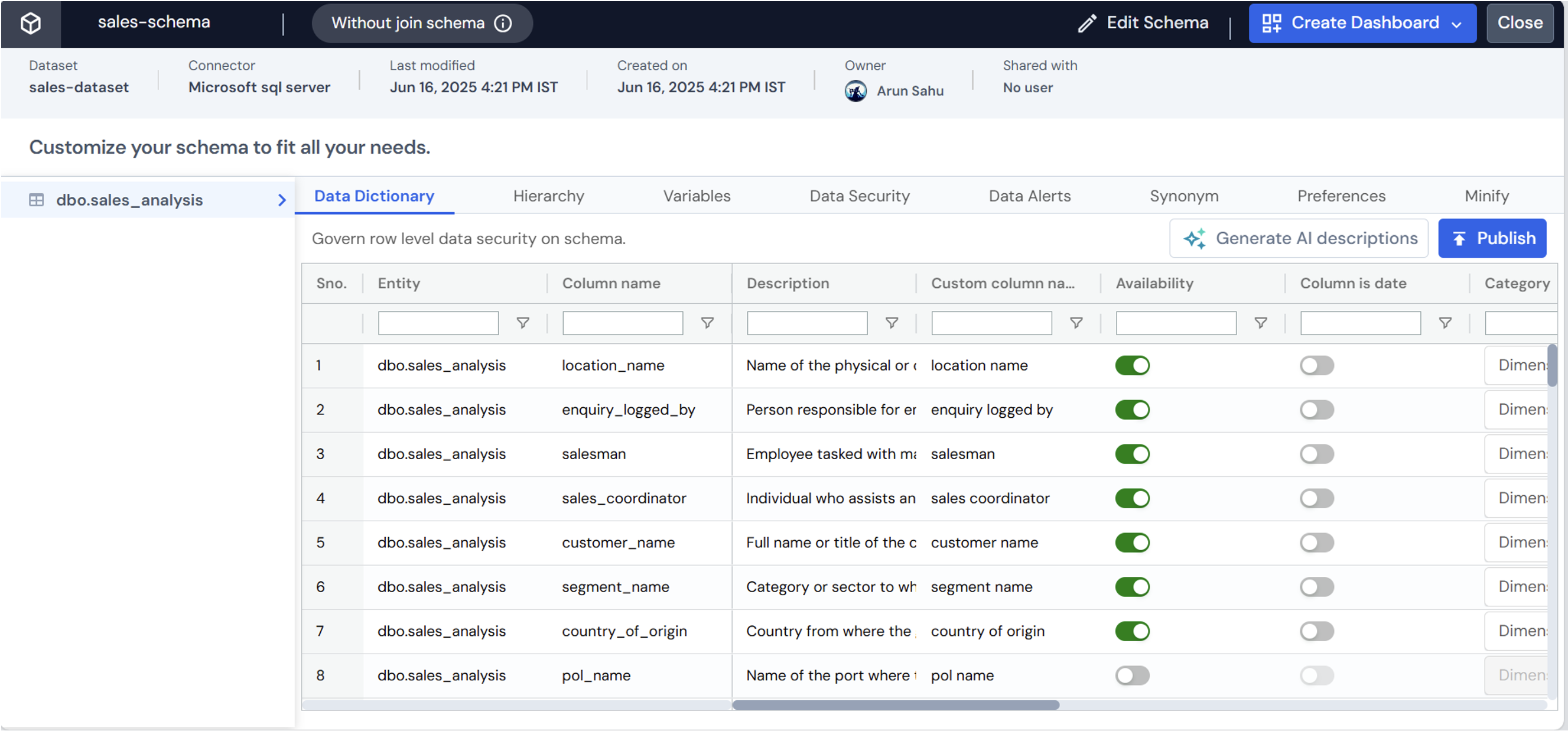Expand the dbo.sales_analysis entity chevron

point(281,199)
